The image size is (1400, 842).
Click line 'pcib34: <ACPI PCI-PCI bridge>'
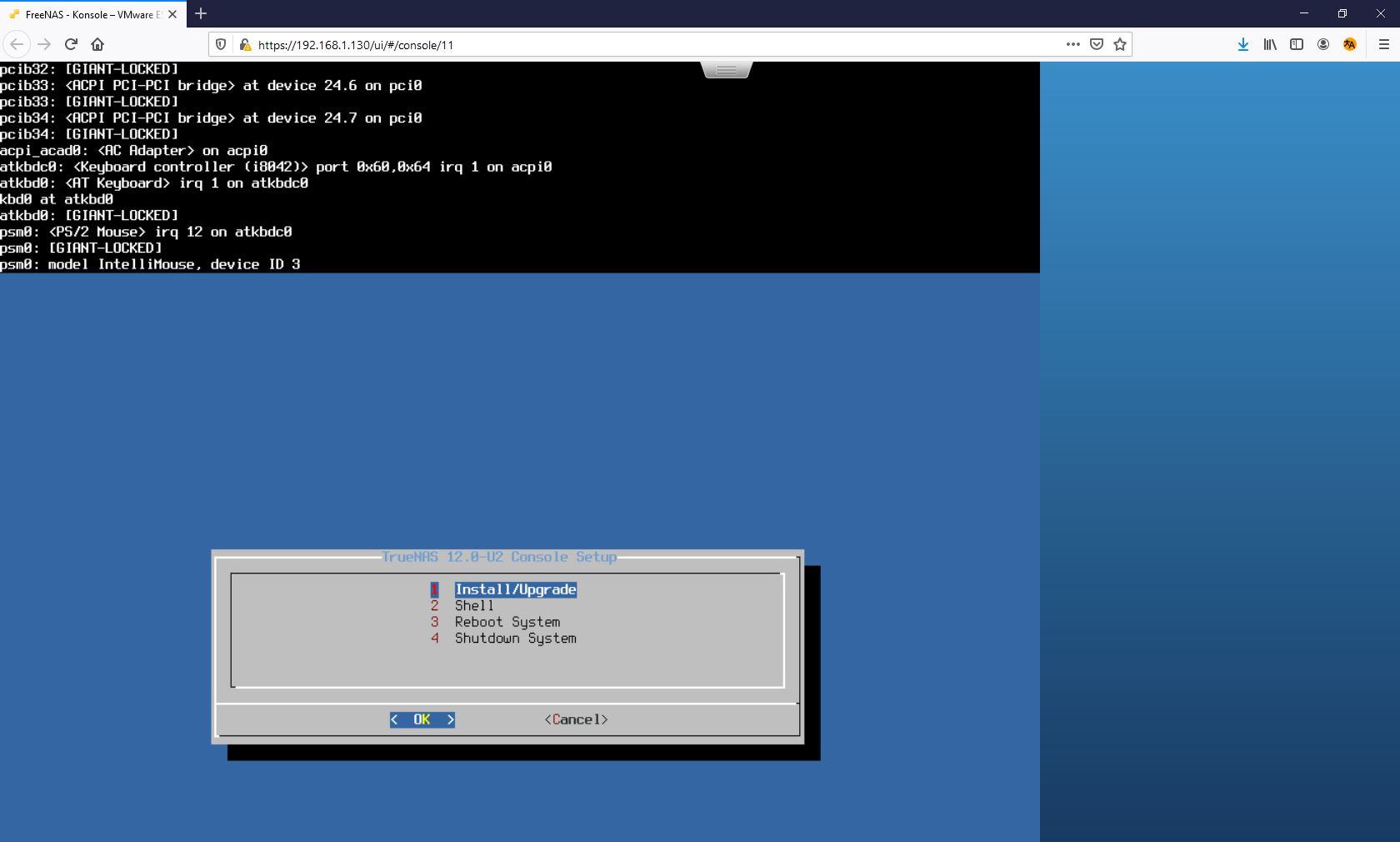coord(211,118)
